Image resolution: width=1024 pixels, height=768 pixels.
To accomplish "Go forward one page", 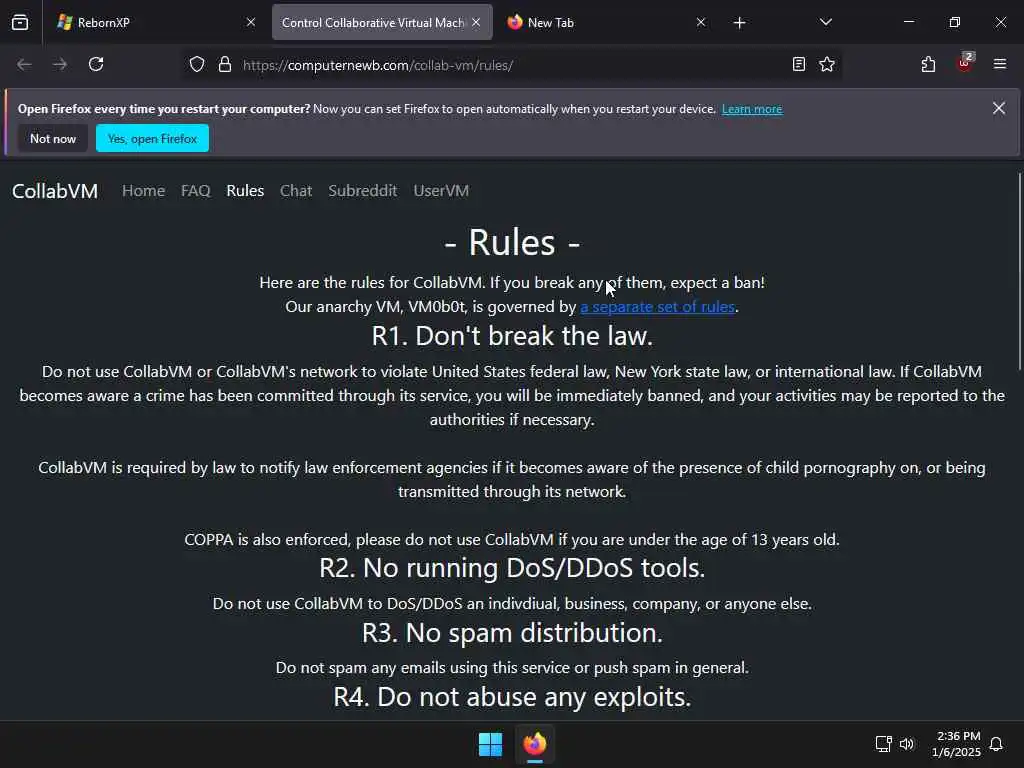I will point(59,64).
